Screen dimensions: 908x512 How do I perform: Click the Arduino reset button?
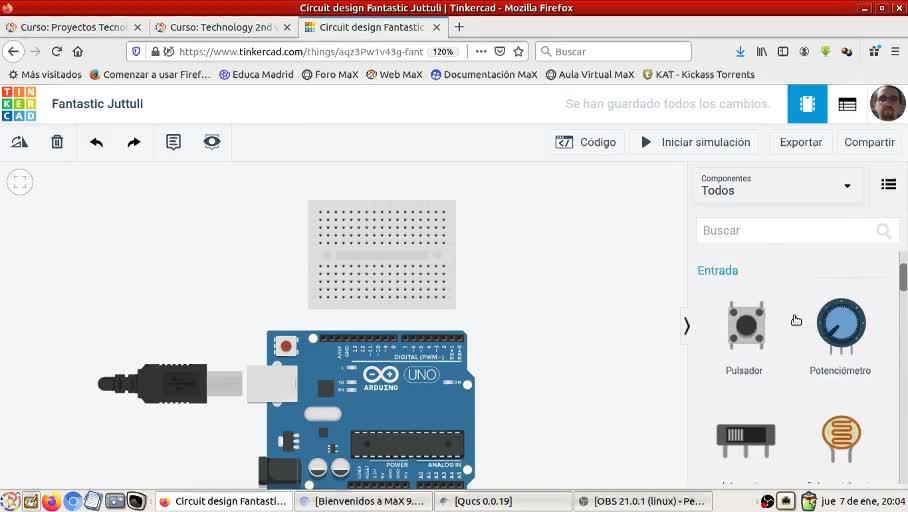point(285,346)
